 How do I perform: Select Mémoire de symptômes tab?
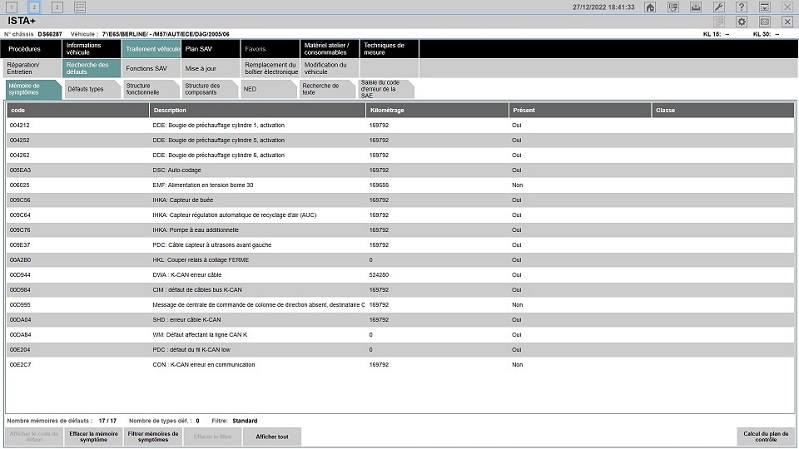pyautogui.click(x=33, y=89)
